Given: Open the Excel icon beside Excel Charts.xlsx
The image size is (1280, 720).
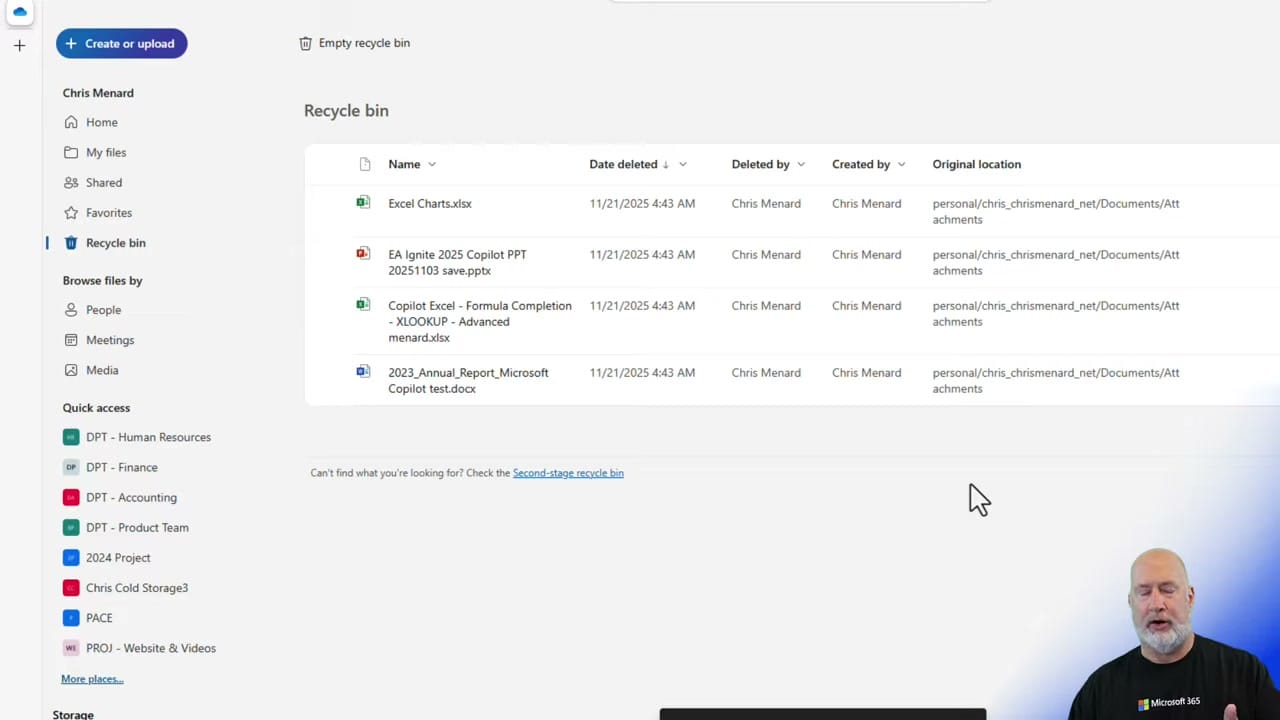Looking at the screenshot, I should (362, 202).
